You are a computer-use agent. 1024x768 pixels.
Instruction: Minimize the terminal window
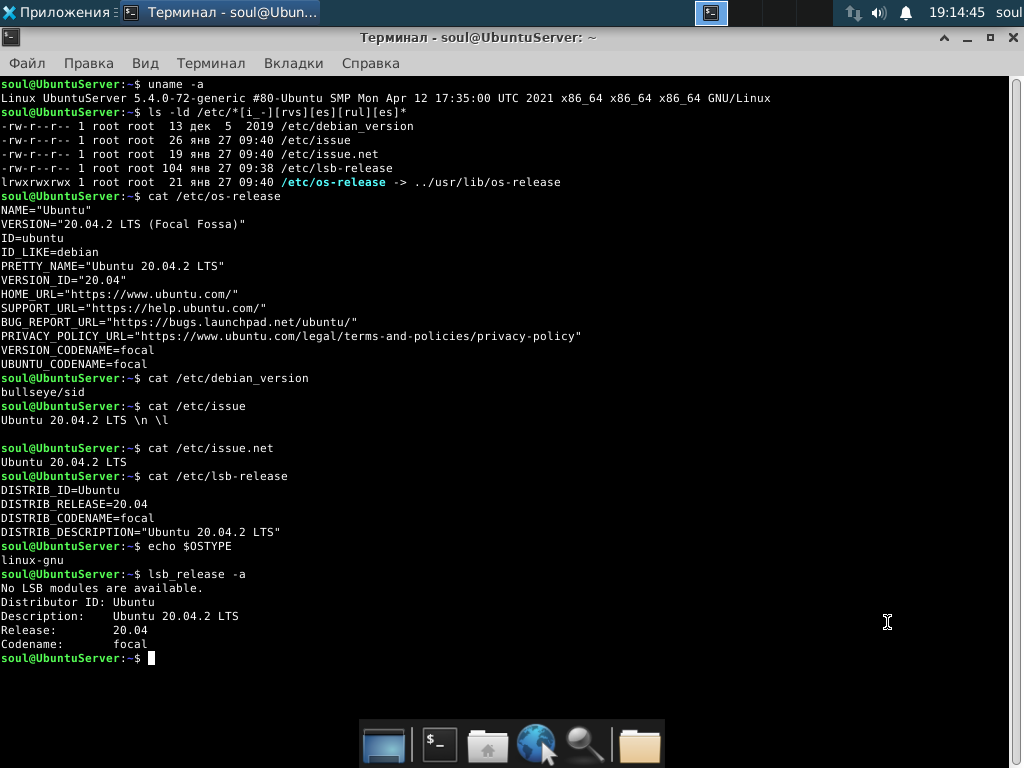pos(967,38)
